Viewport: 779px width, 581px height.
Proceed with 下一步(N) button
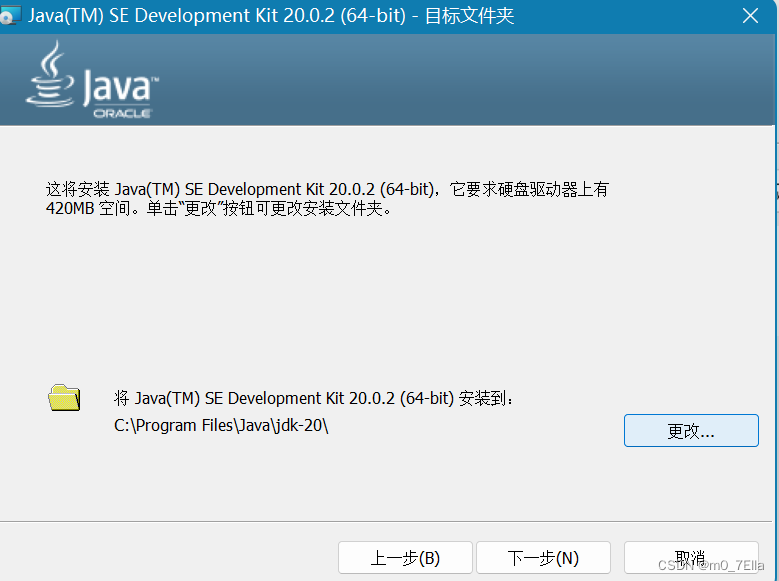click(x=543, y=558)
